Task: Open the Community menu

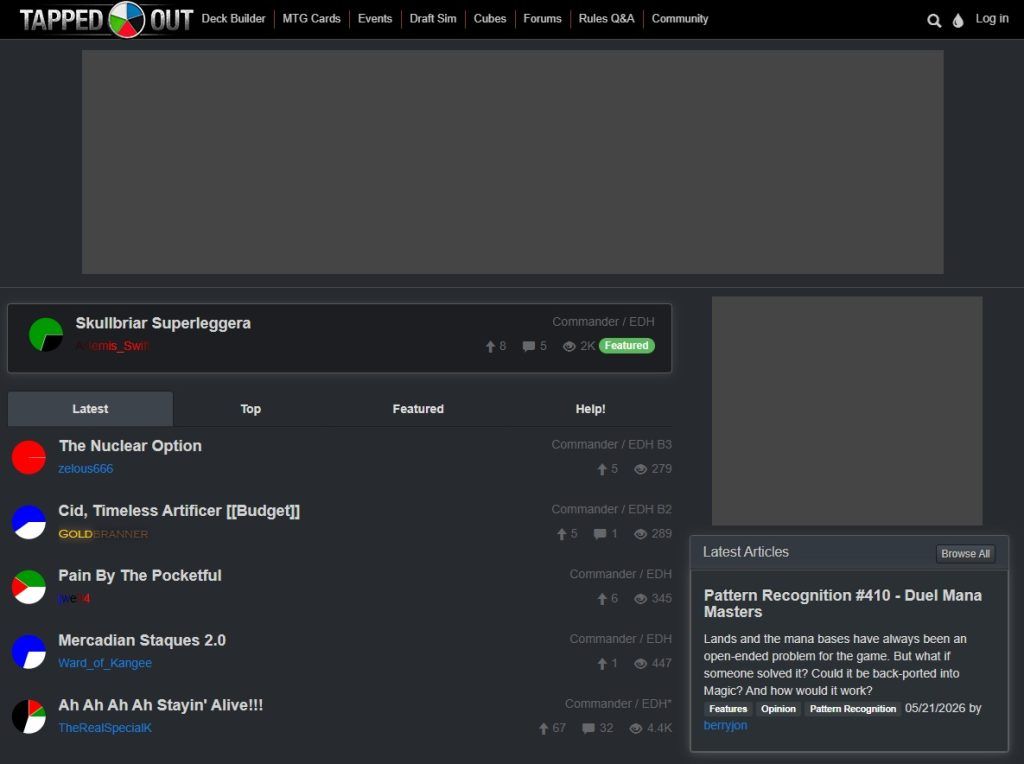Action: click(680, 19)
